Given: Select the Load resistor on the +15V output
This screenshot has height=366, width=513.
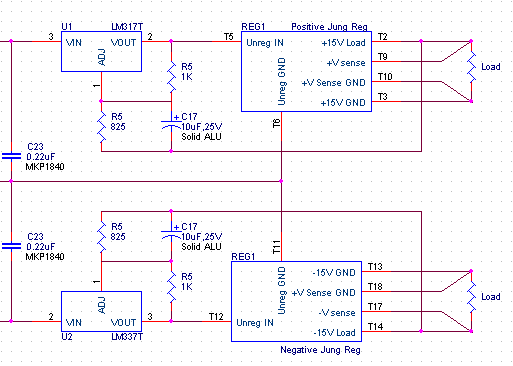Looking at the screenshot, I should (471, 67).
